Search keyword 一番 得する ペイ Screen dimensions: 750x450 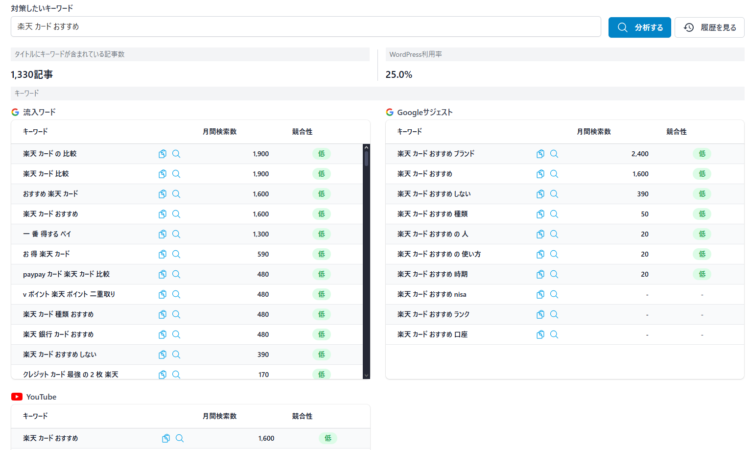(x=176, y=234)
